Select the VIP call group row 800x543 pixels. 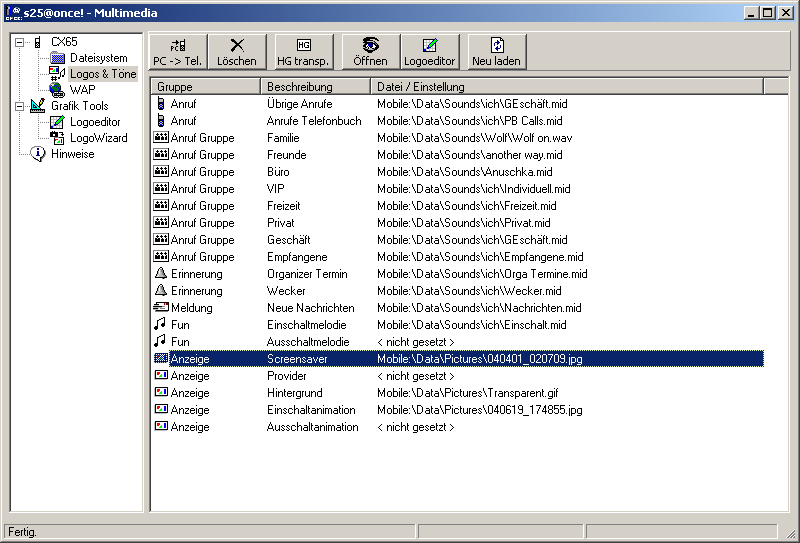[x=457, y=189]
